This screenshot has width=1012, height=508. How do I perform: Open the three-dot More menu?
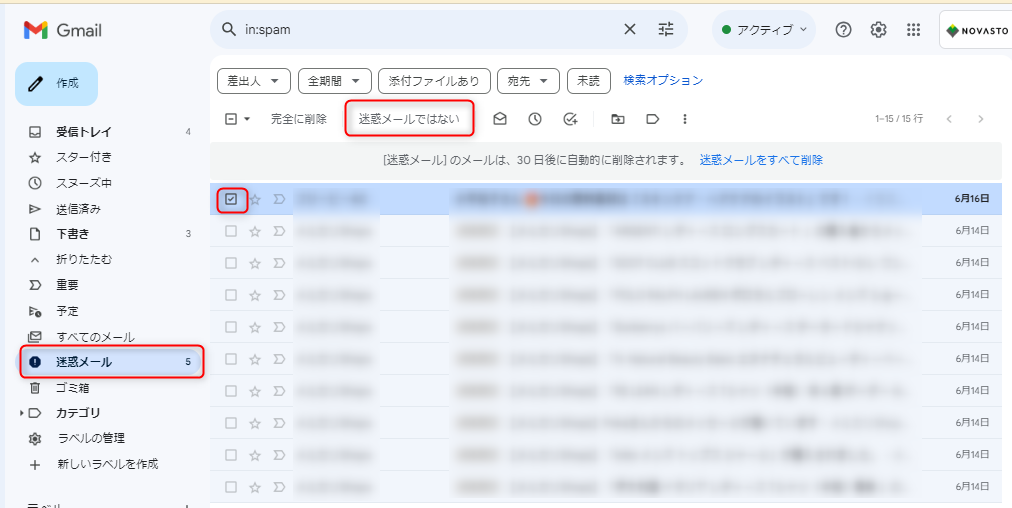tap(685, 119)
